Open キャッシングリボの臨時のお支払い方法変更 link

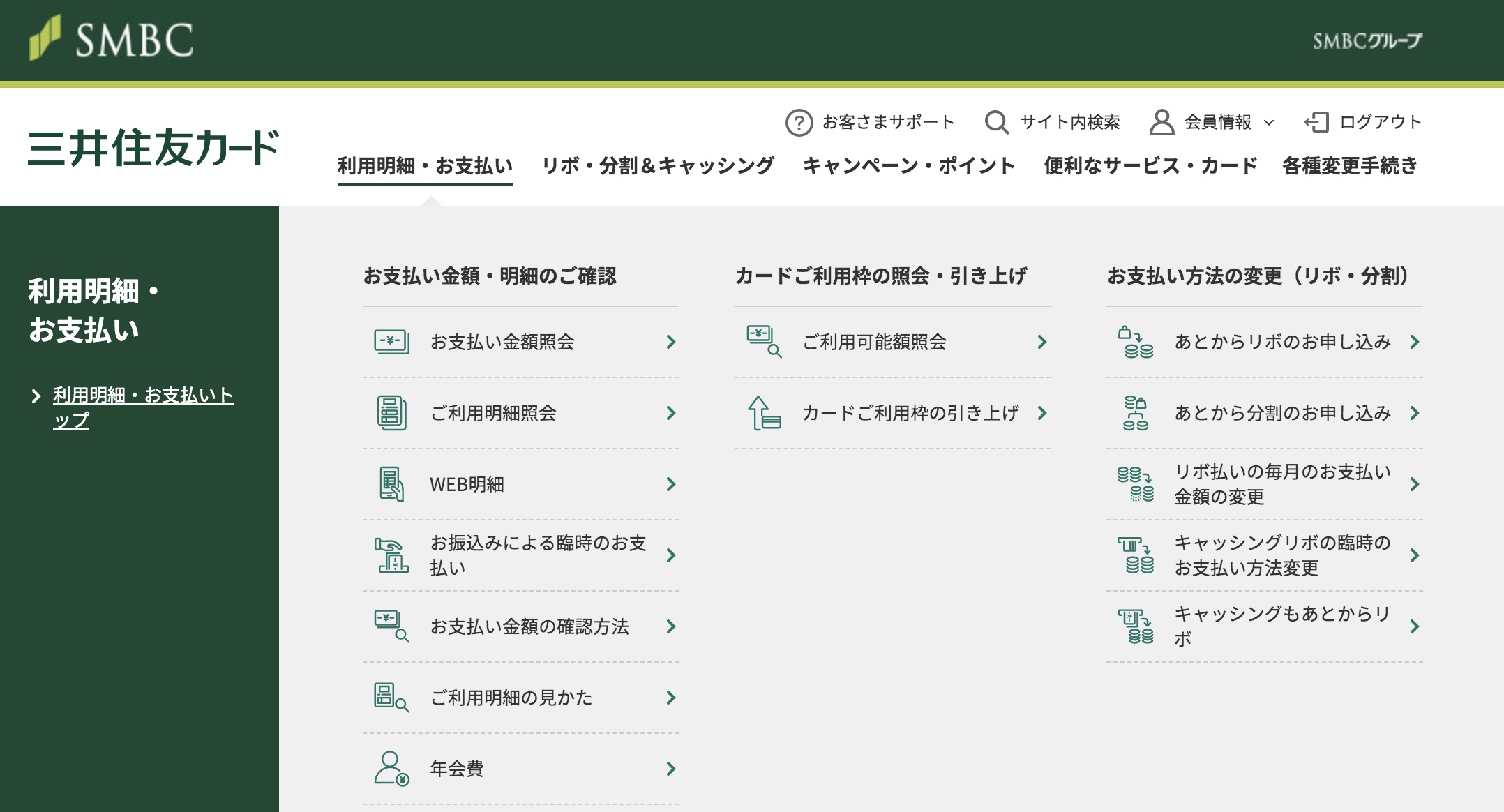1264,555
